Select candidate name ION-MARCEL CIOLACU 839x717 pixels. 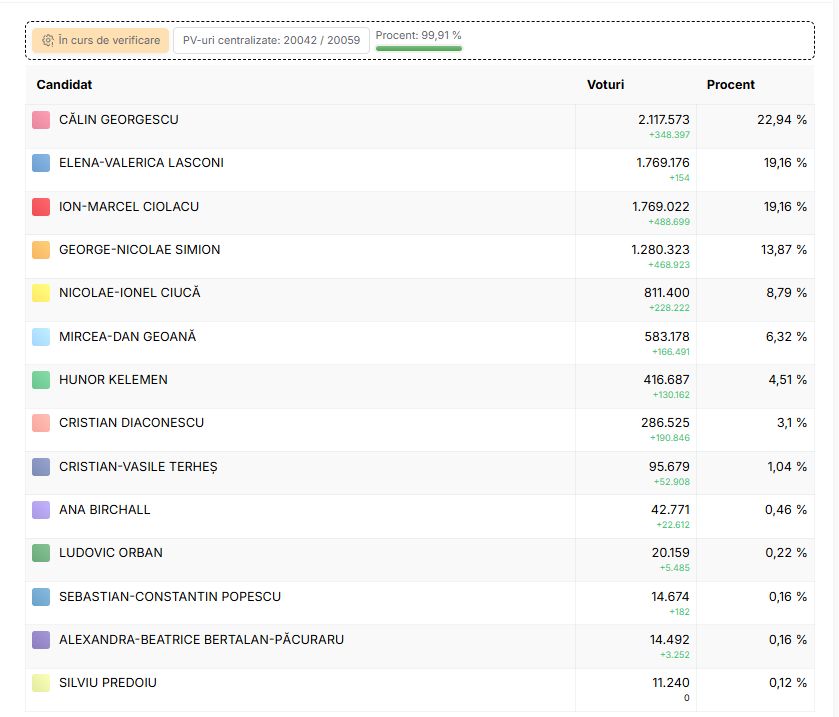129,207
